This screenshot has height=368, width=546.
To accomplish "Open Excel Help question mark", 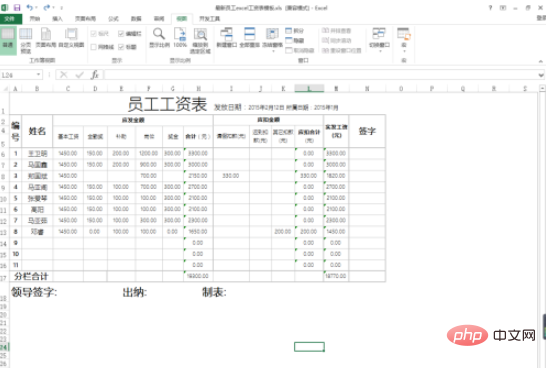I will pyautogui.click(x=490, y=8).
